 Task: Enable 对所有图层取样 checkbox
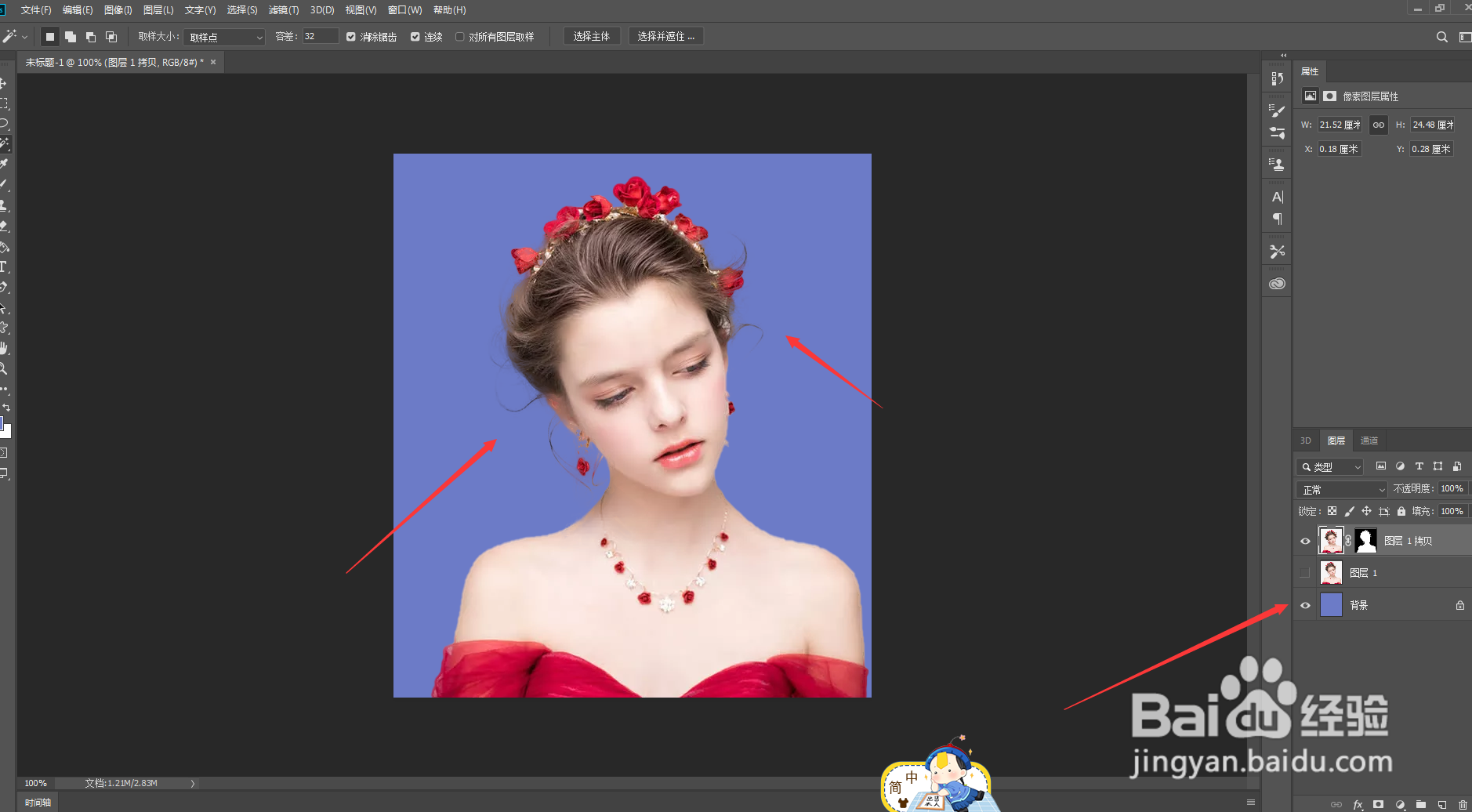(460, 37)
